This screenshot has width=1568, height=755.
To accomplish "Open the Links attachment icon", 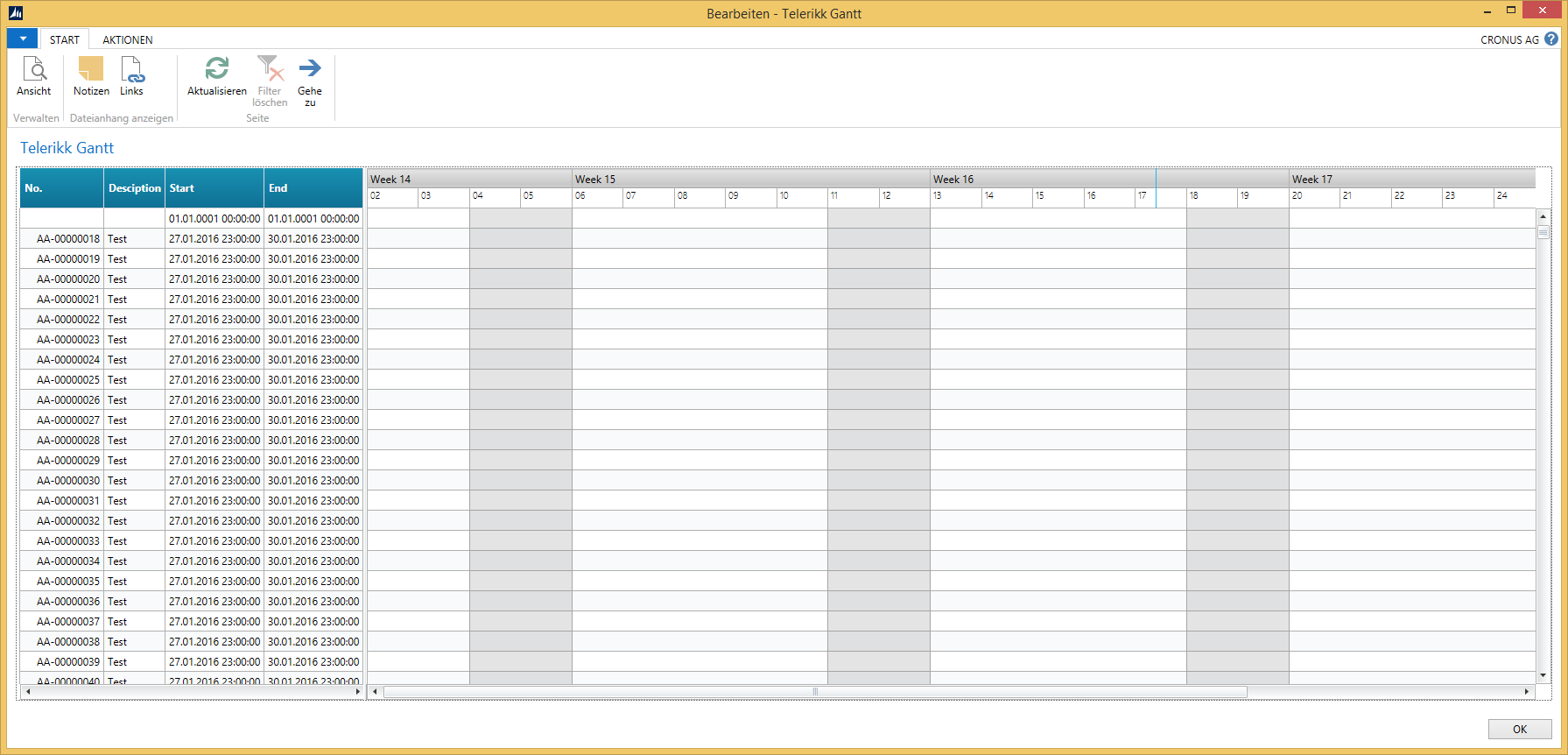I will 131,76.
